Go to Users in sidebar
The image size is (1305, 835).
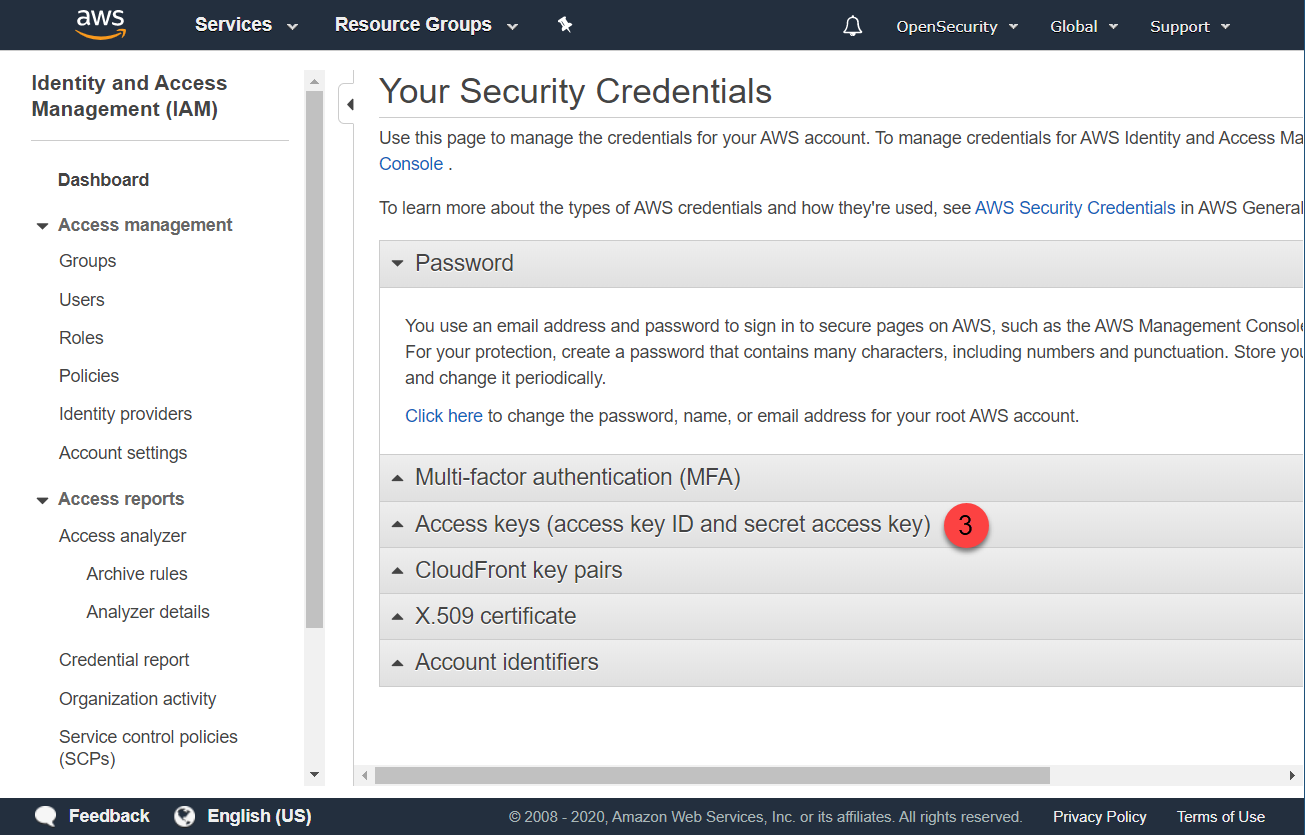point(81,300)
